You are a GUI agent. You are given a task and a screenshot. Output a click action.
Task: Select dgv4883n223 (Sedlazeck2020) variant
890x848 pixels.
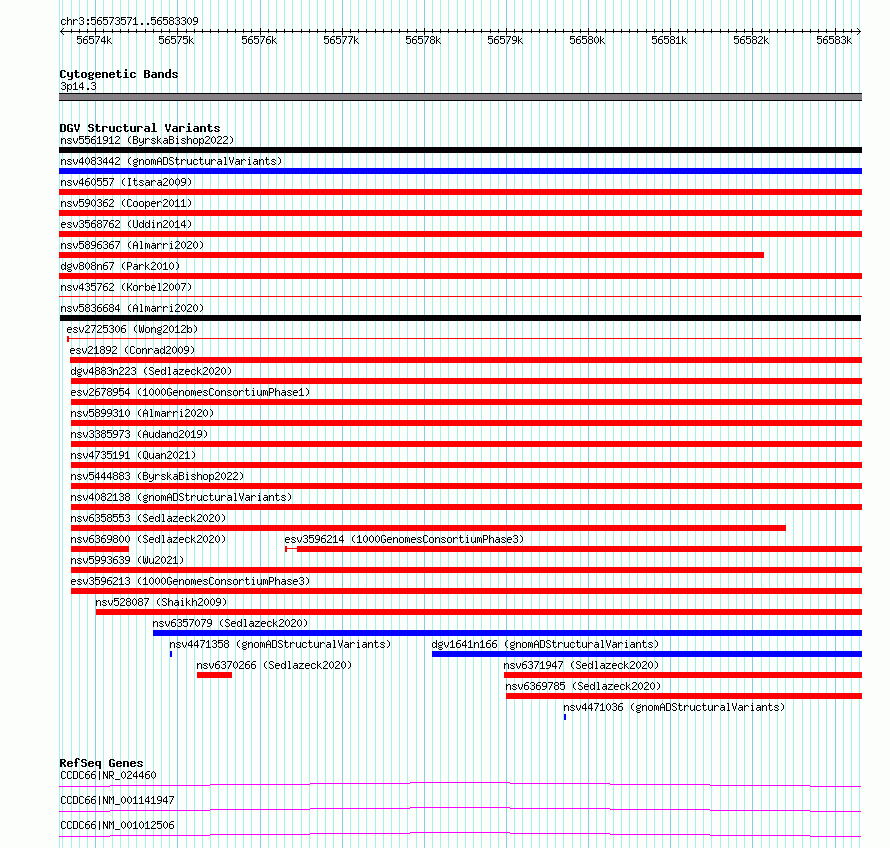point(151,371)
